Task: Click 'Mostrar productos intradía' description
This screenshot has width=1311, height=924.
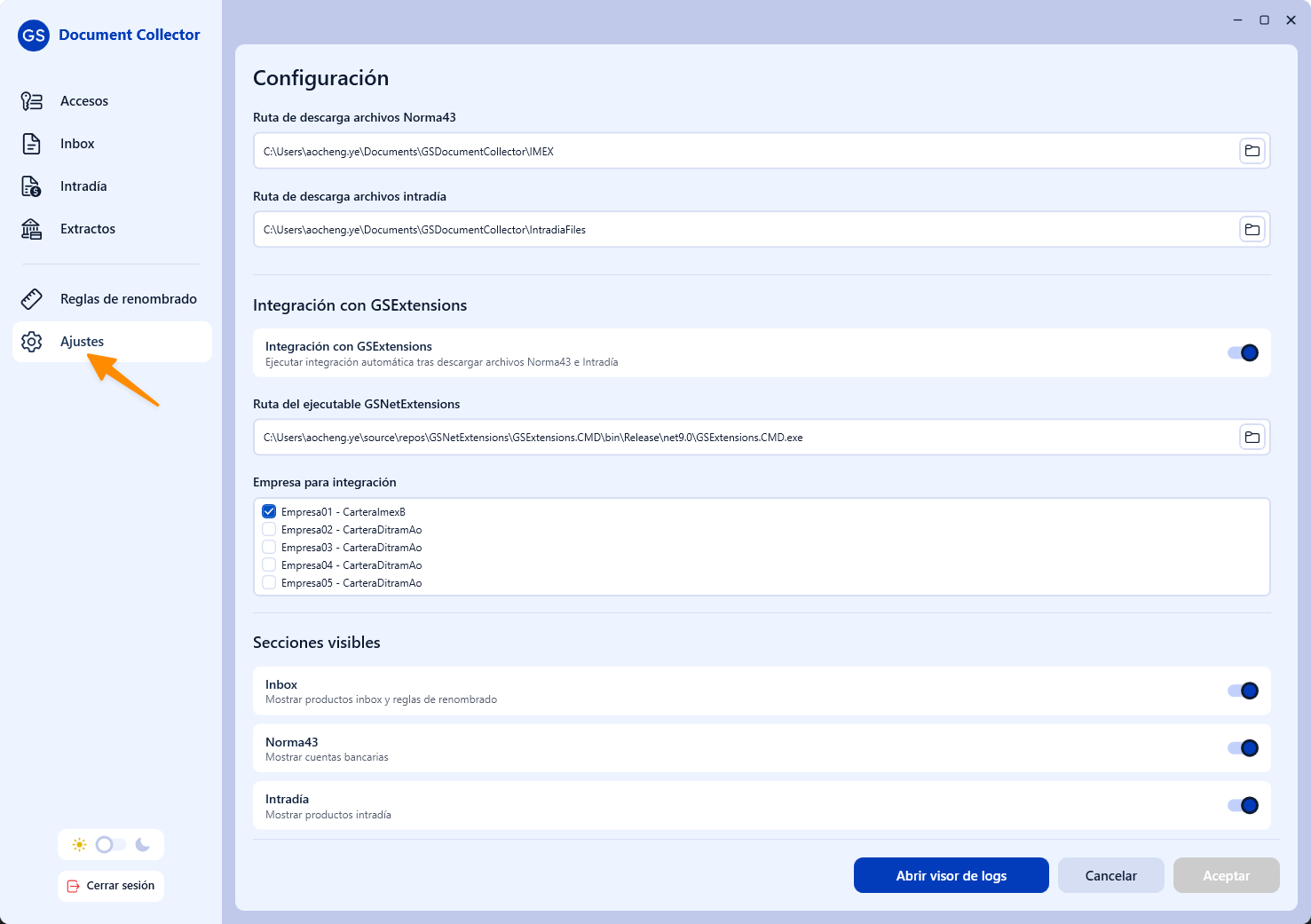Action: pyautogui.click(x=328, y=815)
